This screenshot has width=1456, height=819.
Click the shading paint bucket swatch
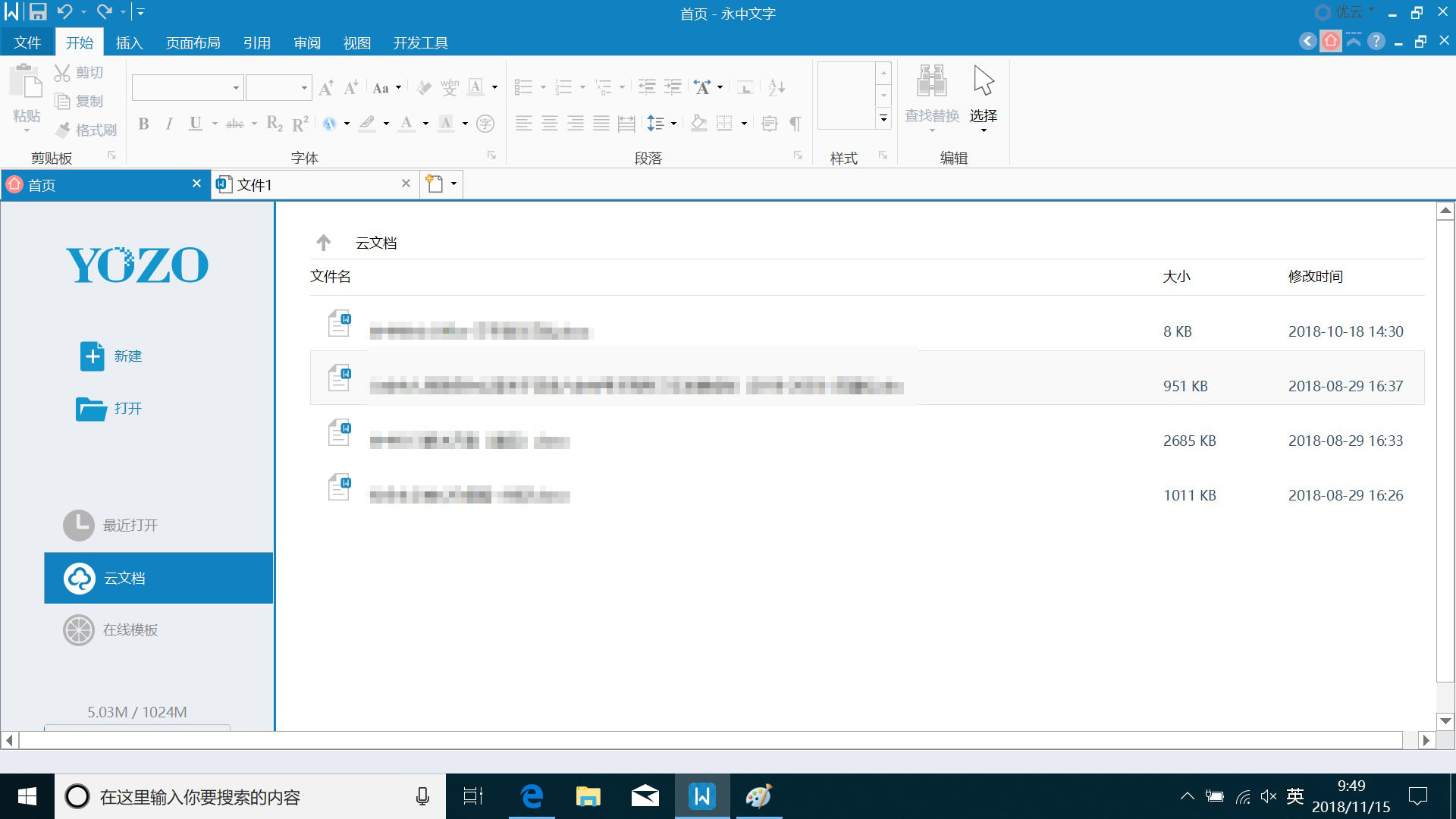tap(698, 124)
